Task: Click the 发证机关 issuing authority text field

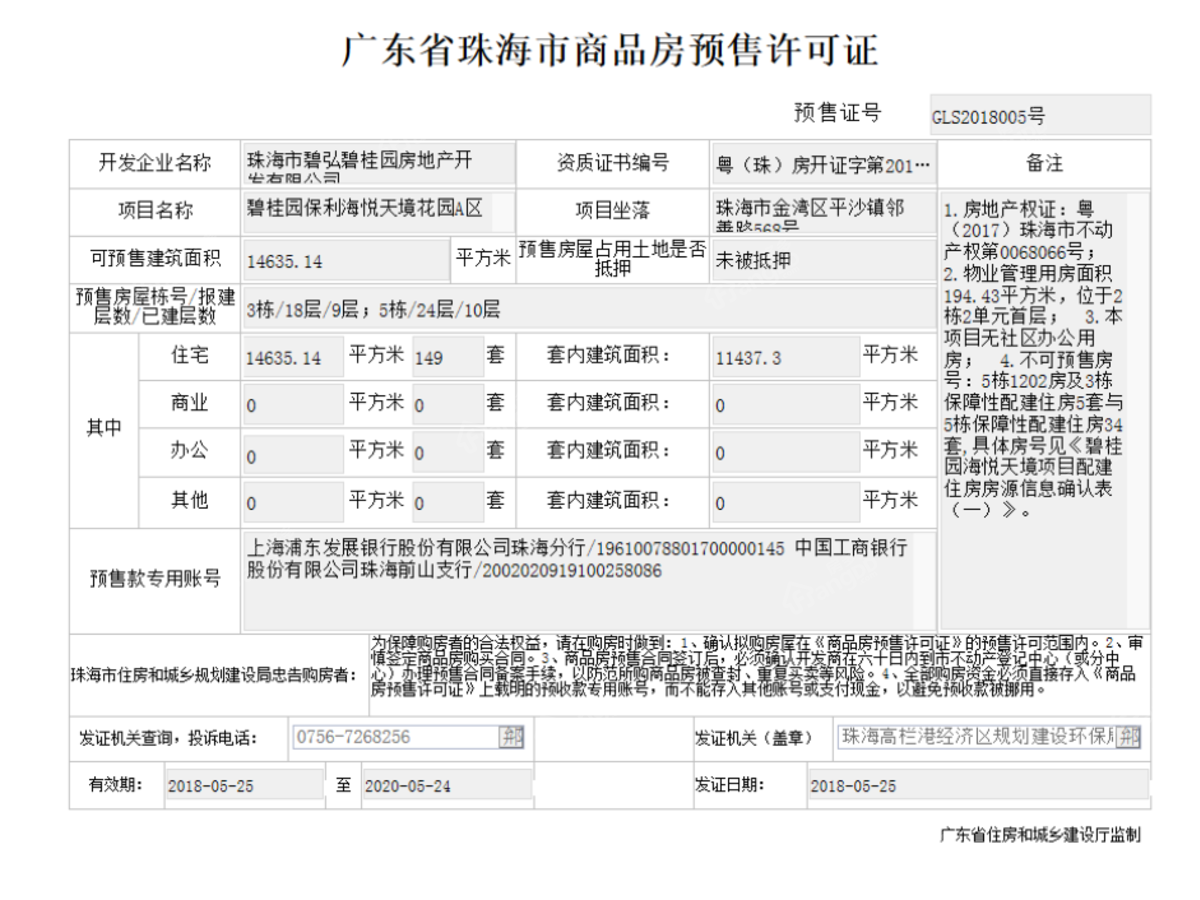Action: [990, 738]
